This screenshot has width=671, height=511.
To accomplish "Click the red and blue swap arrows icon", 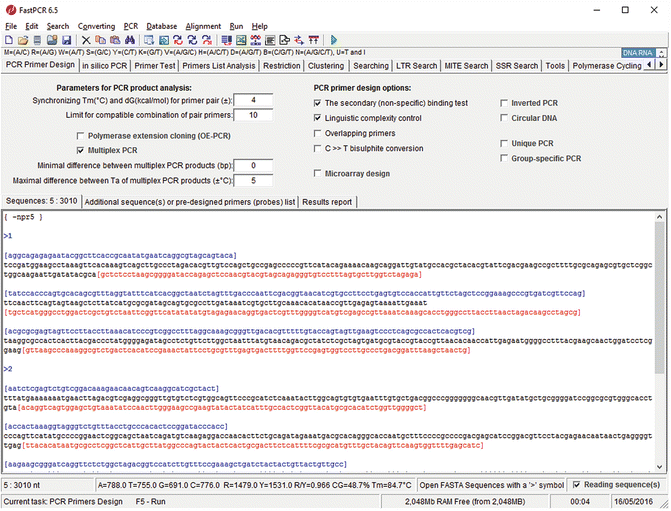I will [x=299, y=40].
